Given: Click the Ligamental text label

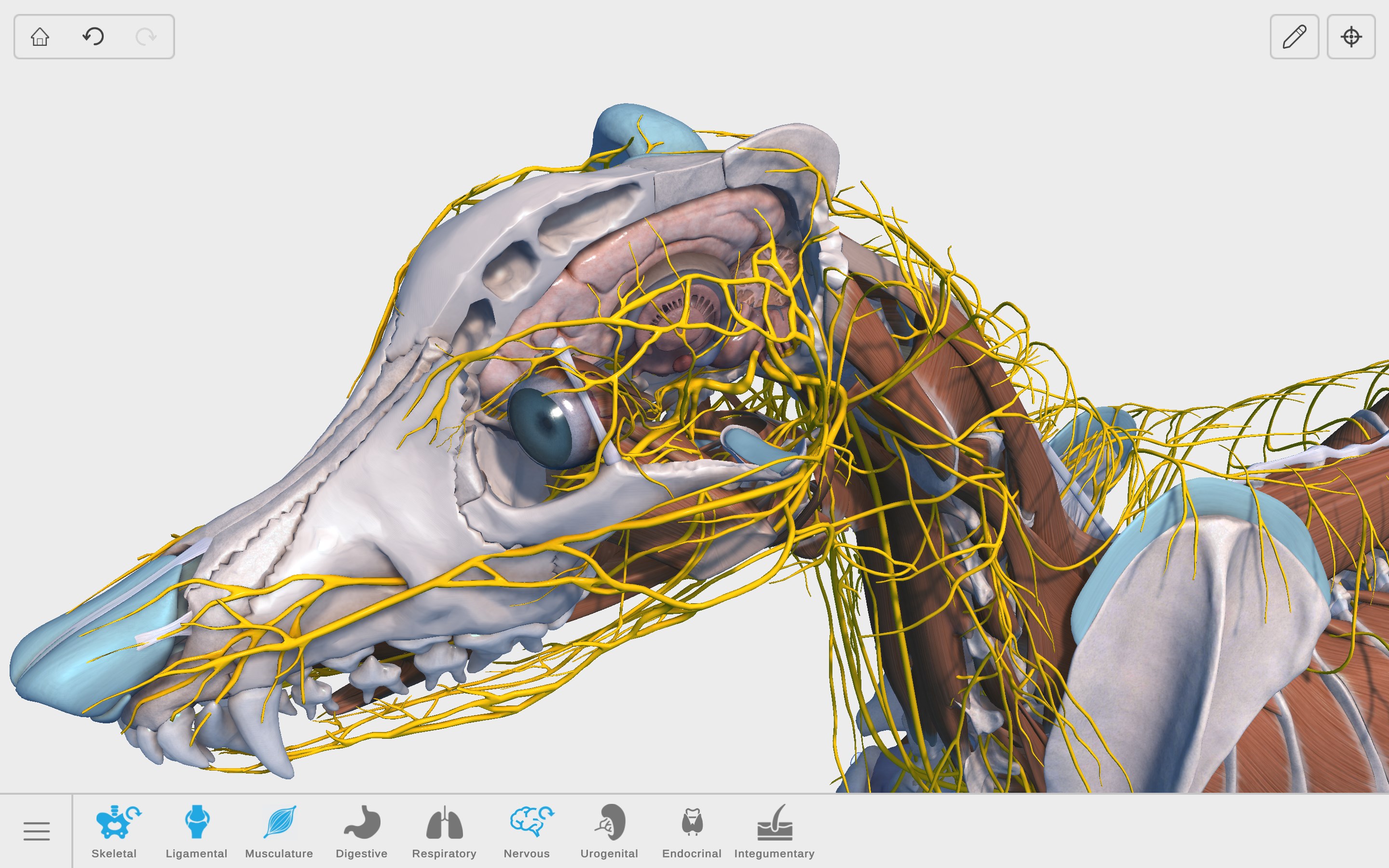Looking at the screenshot, I should (196, 854).
